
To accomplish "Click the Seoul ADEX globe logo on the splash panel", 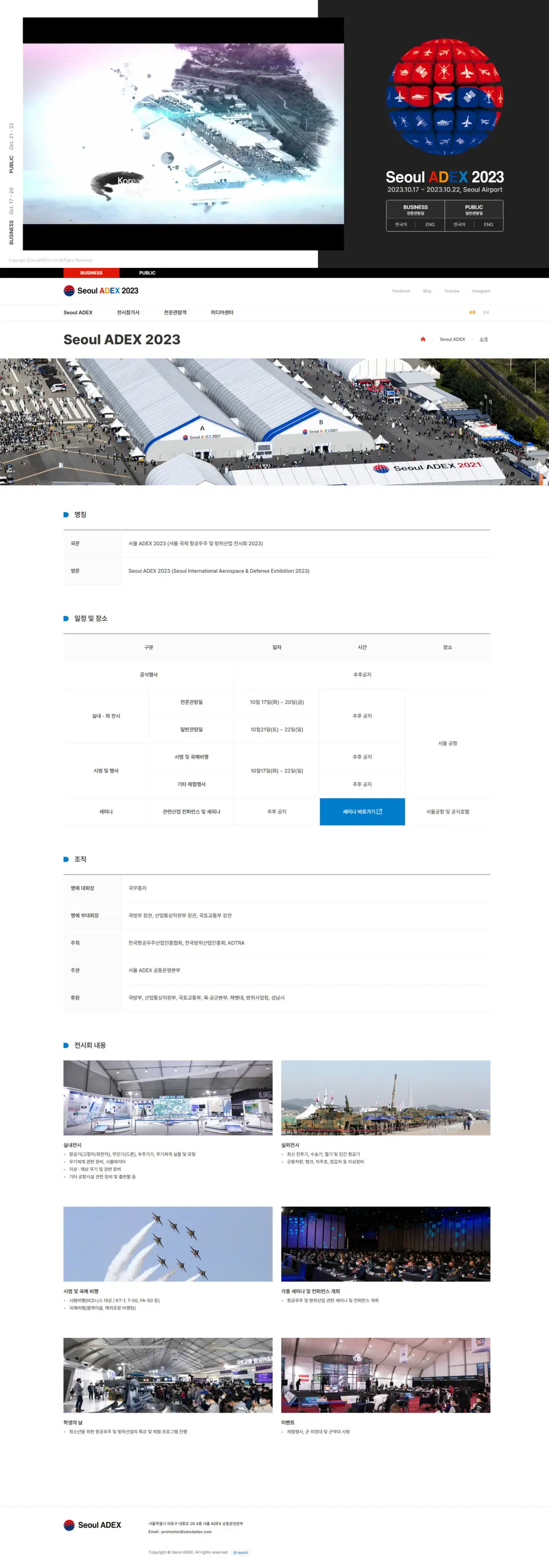I will point(444,96).
